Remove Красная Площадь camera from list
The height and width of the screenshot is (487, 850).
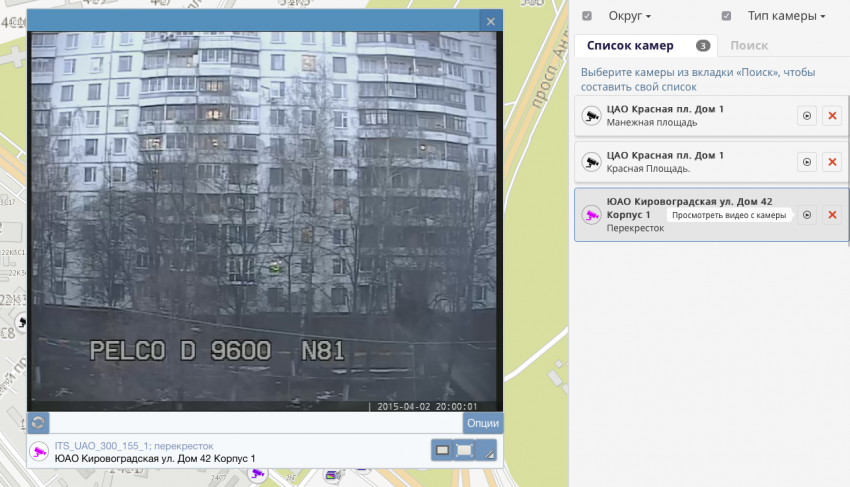(831, 162)
